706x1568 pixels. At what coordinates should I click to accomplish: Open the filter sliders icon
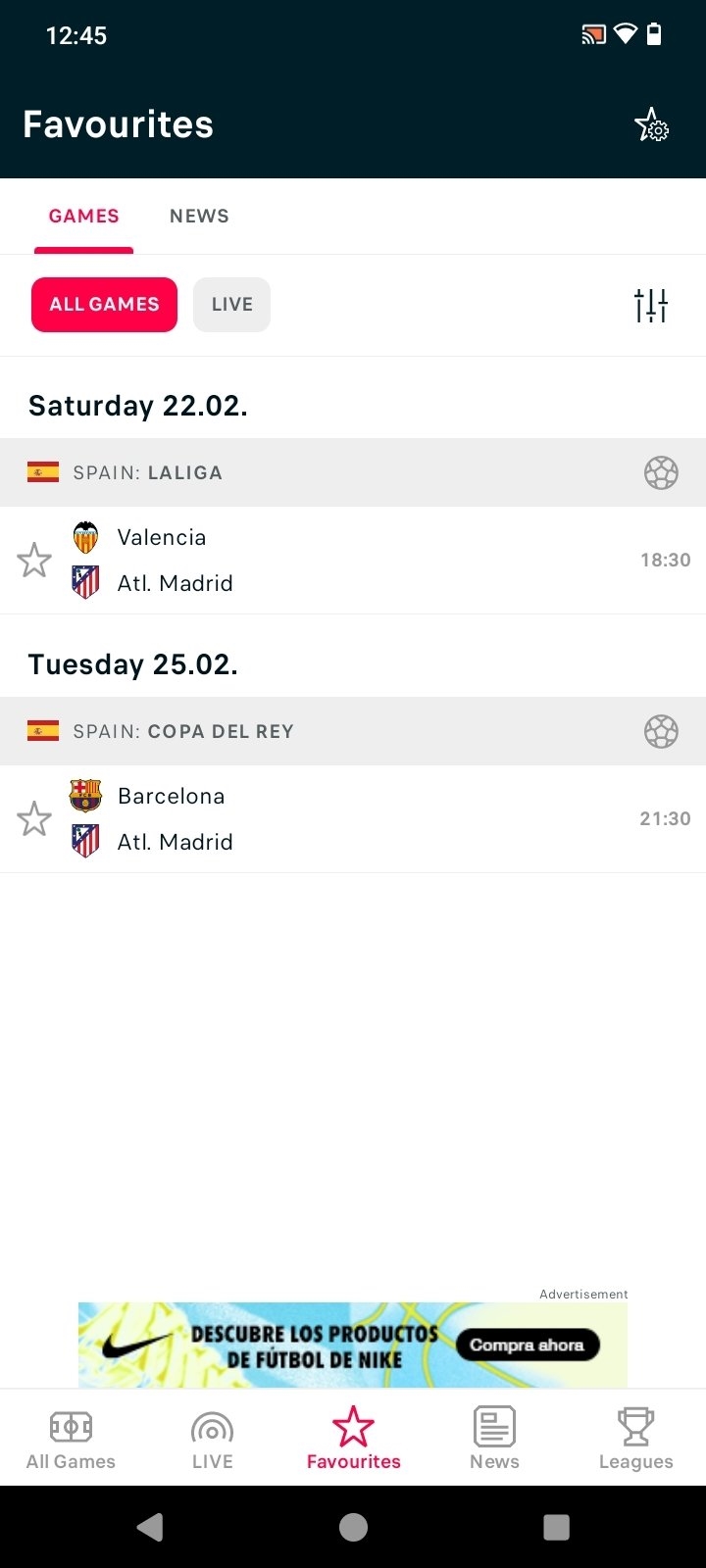point(651,306)
